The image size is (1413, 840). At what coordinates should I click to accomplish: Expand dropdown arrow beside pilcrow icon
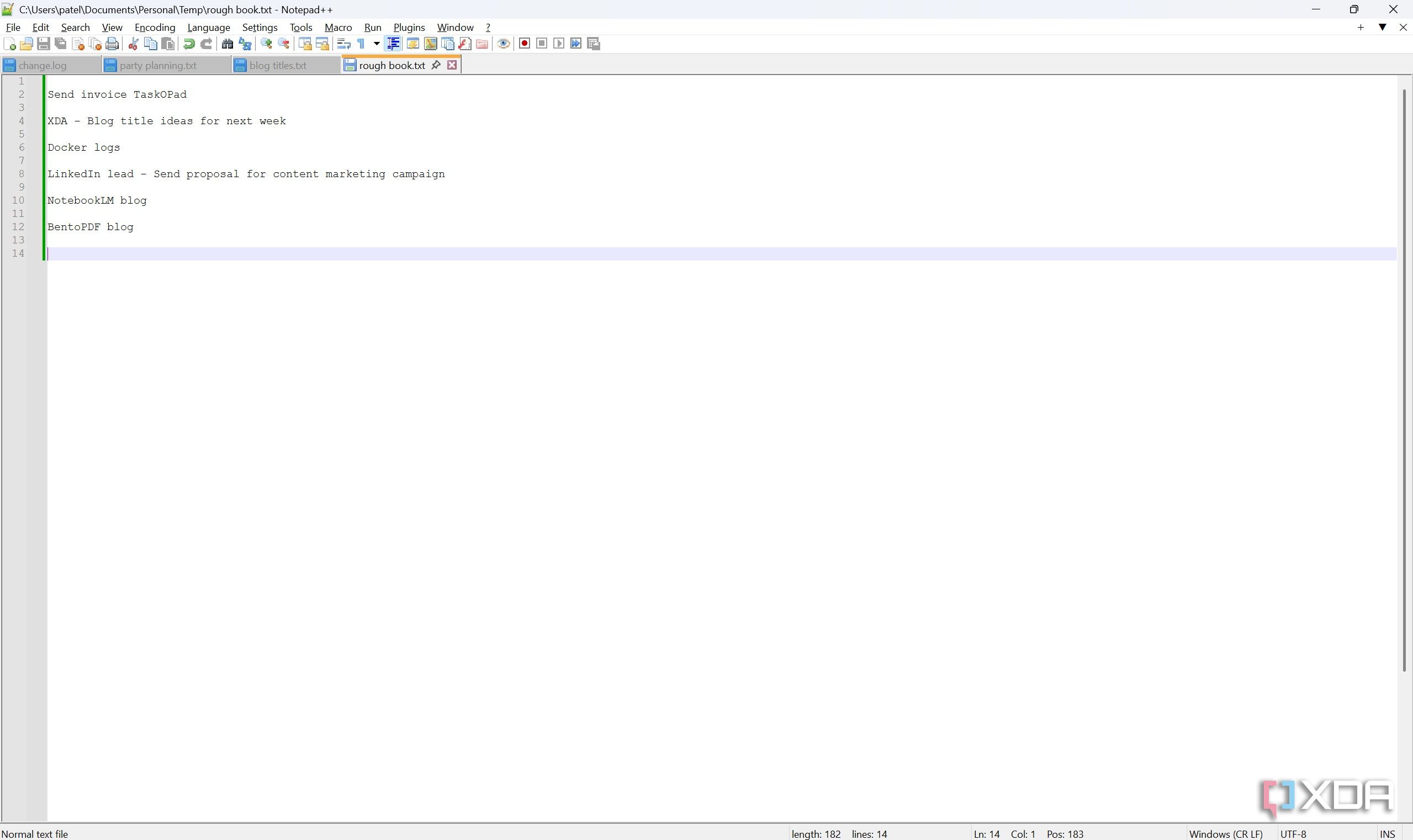377,44
